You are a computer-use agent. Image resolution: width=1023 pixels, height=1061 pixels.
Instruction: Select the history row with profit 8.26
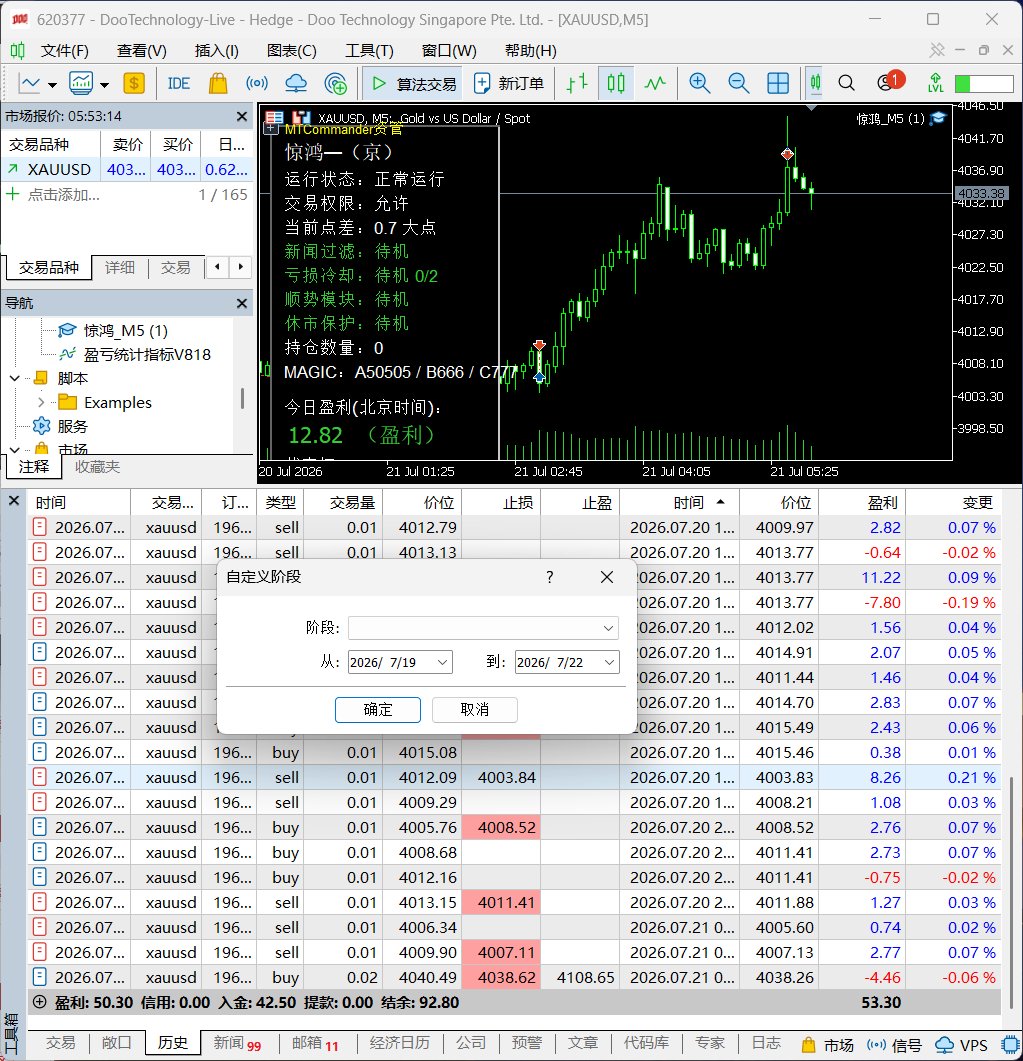point(514,777)
